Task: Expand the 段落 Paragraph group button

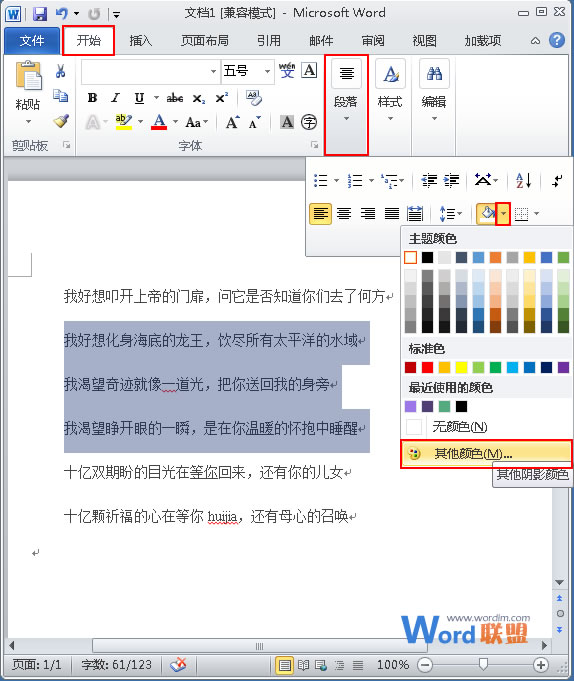Action: coord(346,104)
